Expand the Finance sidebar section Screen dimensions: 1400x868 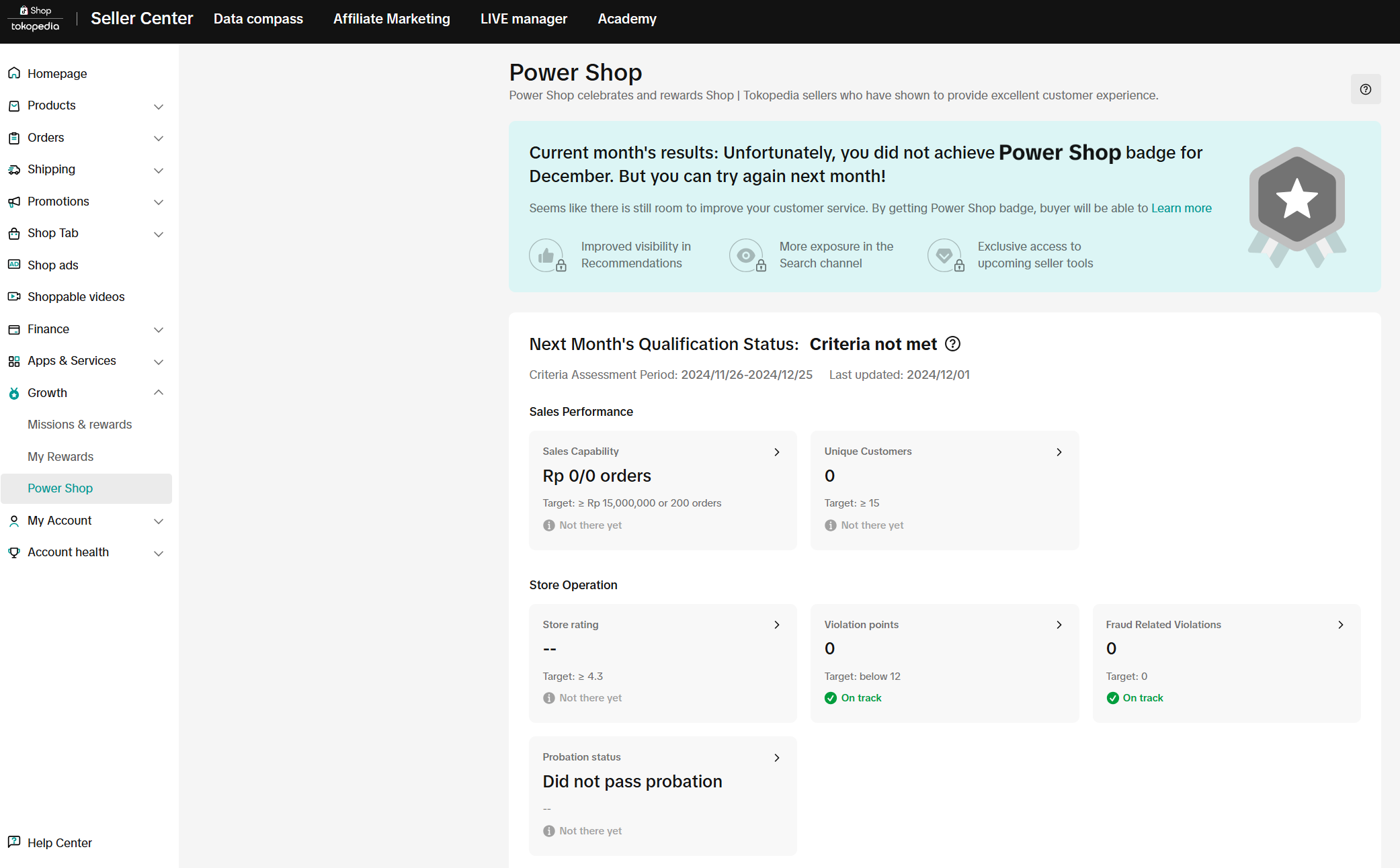(x=159, y=329)
